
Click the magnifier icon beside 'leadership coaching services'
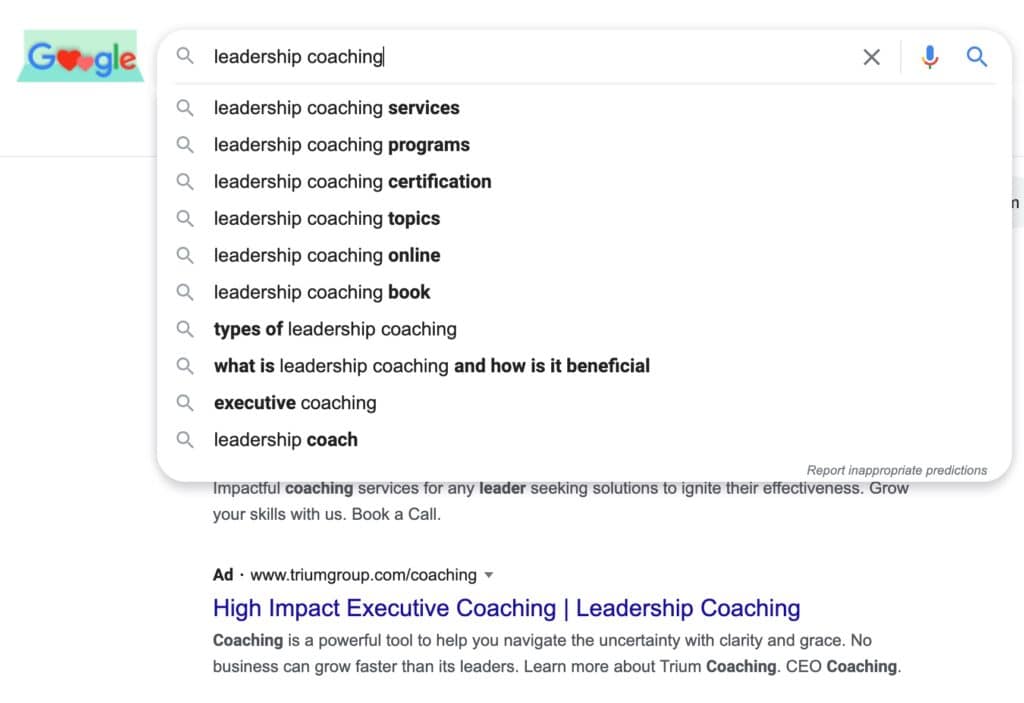185,108
